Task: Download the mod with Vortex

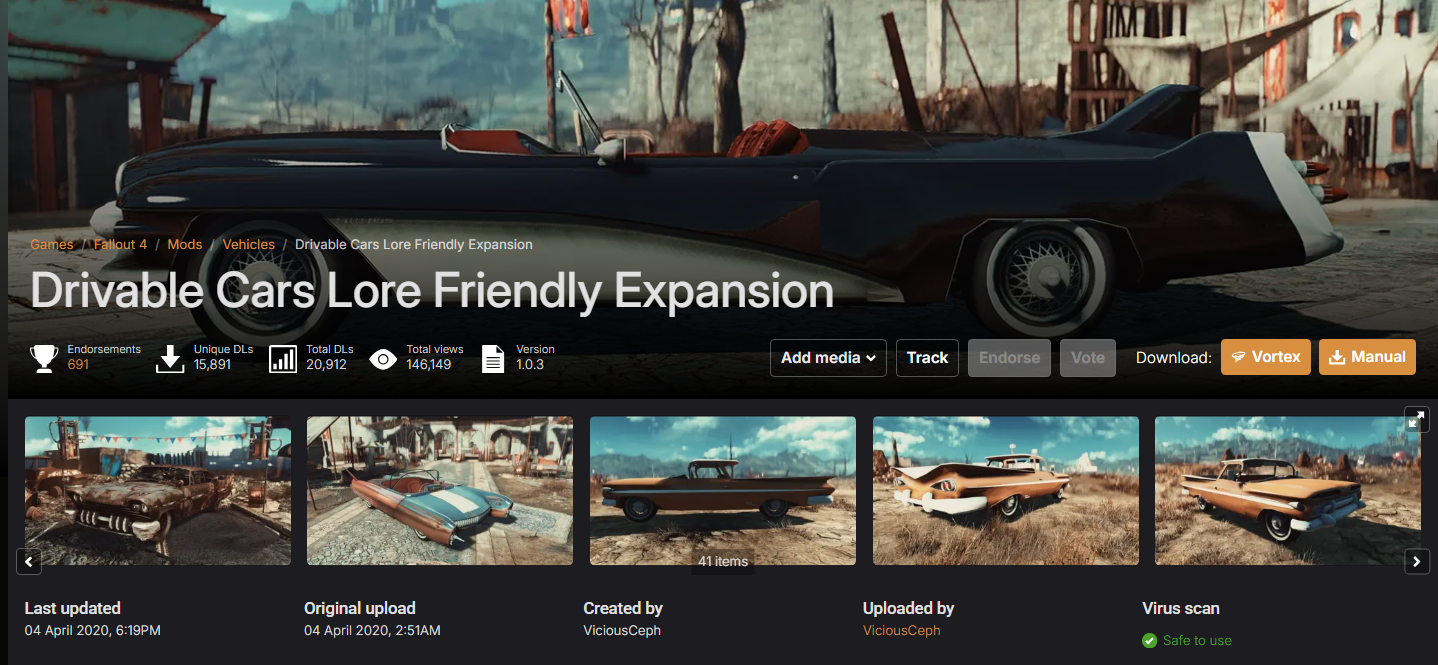Action: pyautogui.click(x=1266, y=357)
